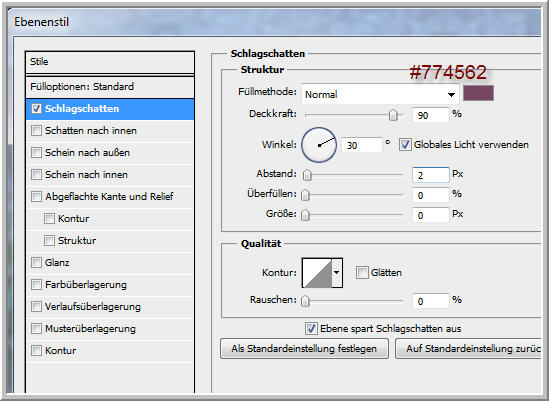Image resolution: width=549 pixels, height=401 pixels.
Task: Enable the Verlaufsüberlagerung checkbox
Action: point(36,307)
